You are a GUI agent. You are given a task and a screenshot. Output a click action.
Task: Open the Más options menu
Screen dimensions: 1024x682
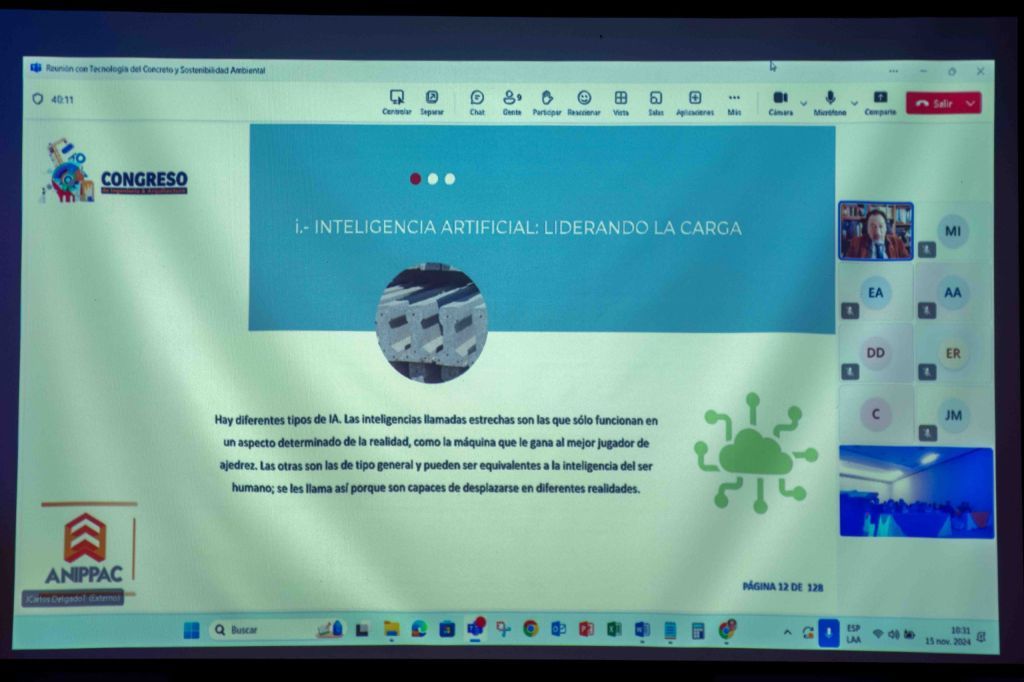(734, 102)
